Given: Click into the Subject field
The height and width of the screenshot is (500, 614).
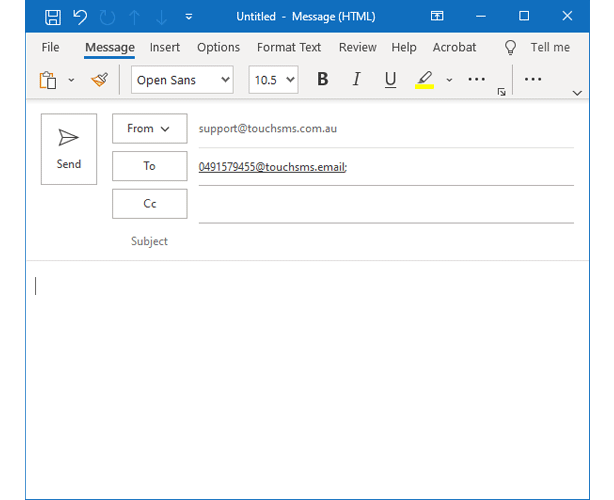Looking at the screenshot, I should [385, 241].
